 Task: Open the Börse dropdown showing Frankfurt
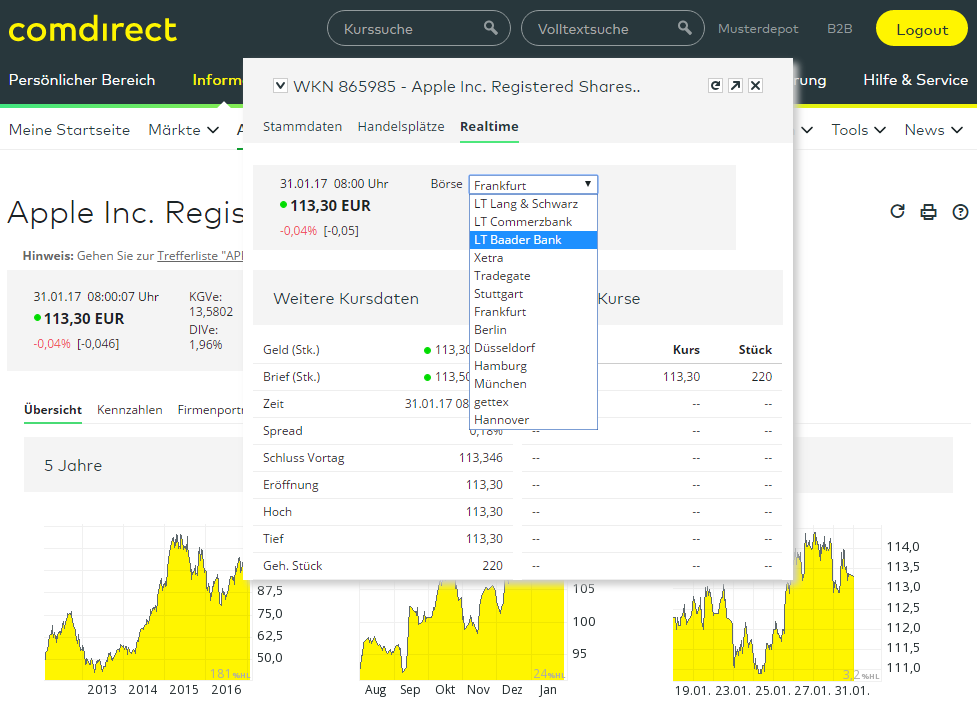(533, 185)
